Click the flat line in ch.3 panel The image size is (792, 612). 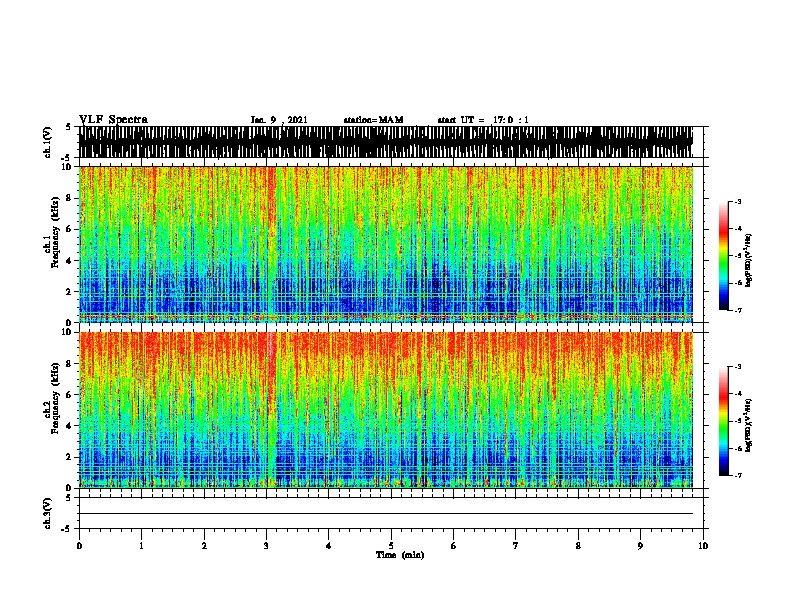[x=386, y=514]
